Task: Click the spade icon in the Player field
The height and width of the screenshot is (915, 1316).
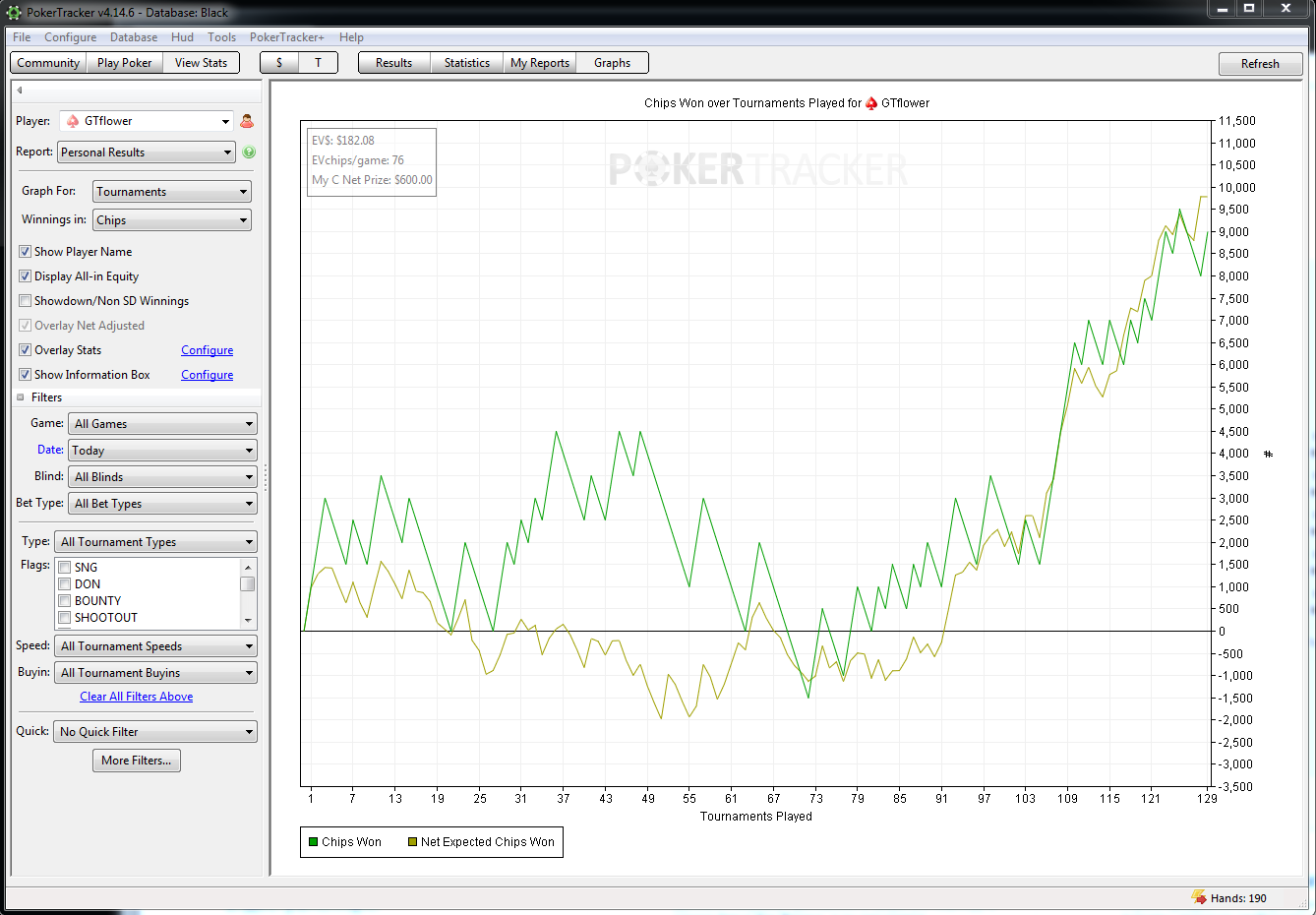Action: coord(73,121)
